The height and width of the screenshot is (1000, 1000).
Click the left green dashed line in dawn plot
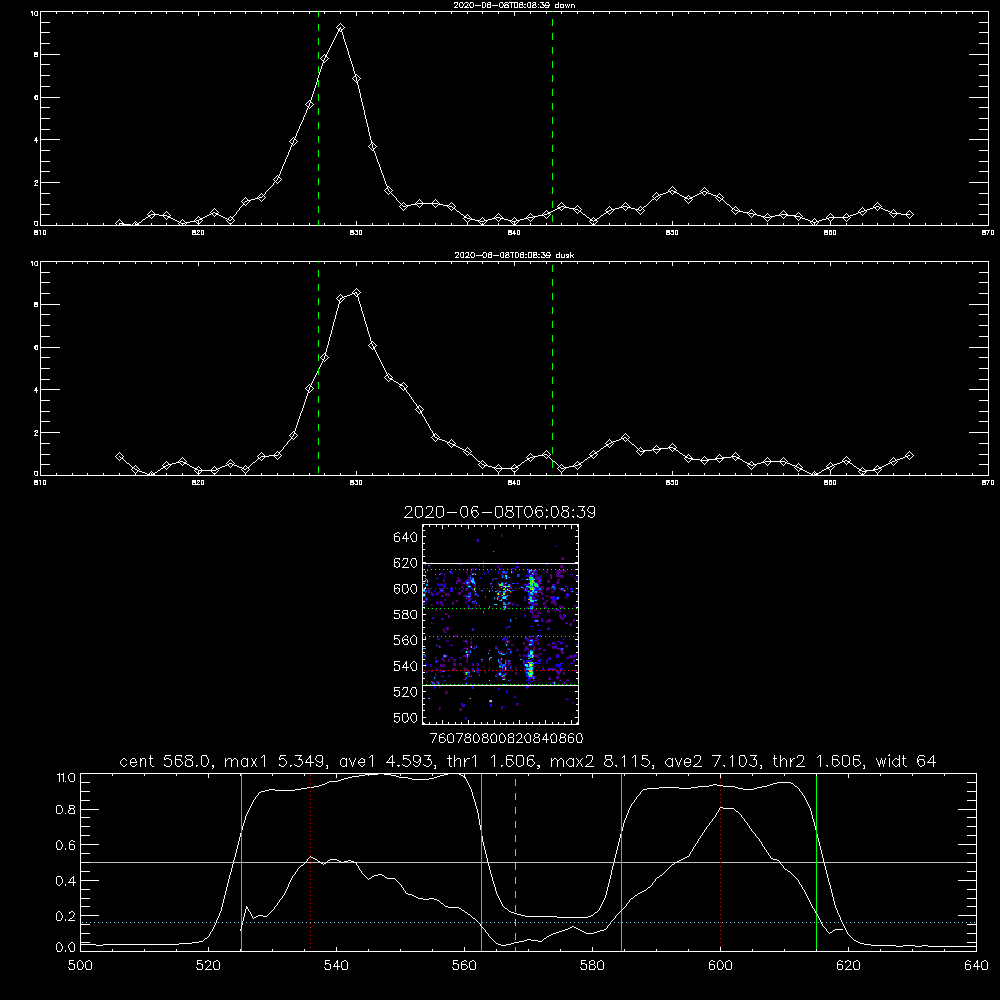click(318, 119)
